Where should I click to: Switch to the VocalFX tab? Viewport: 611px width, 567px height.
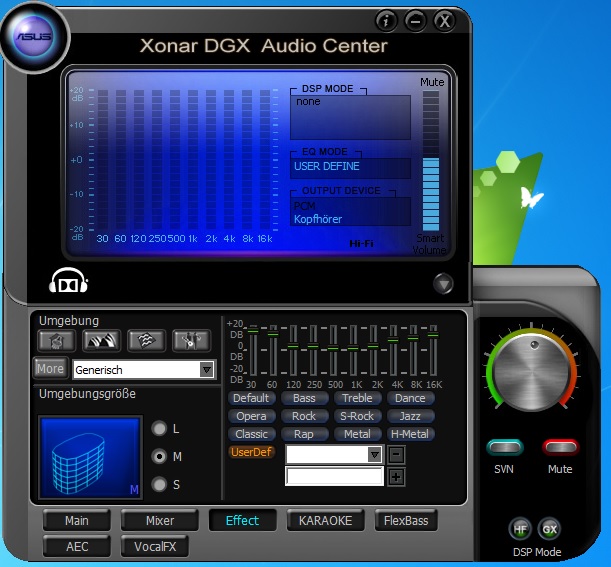[155, 546]
